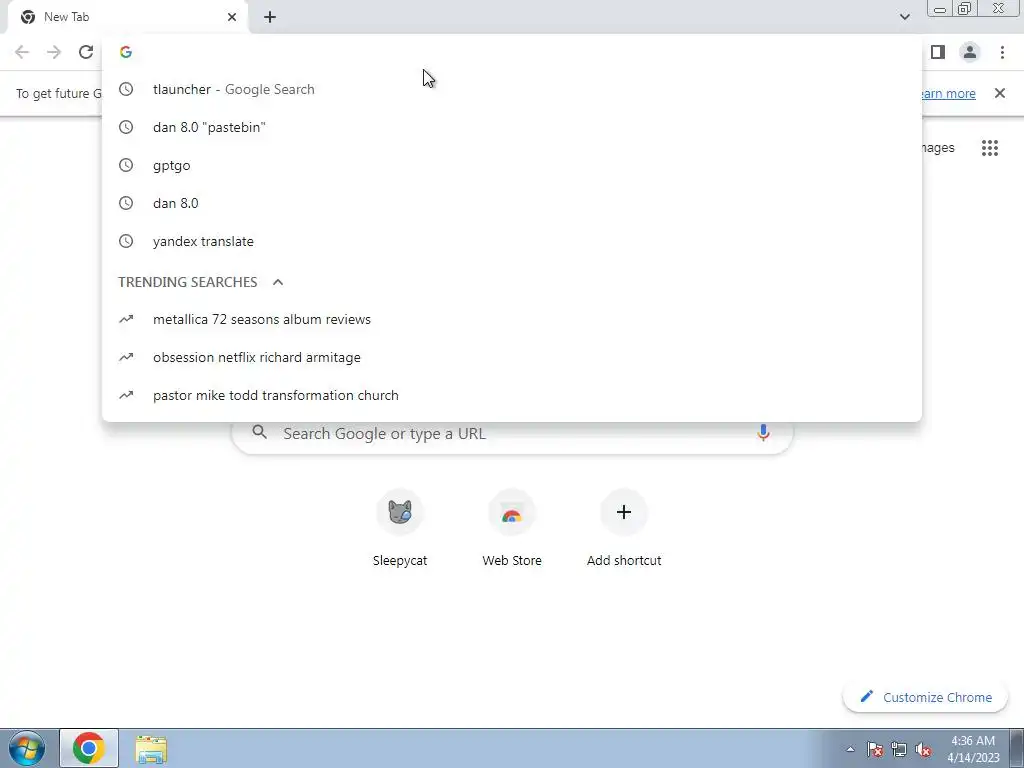The image size is (1024, 768).
Task: Click the Show desktop strip
Action: pyautogui.click(x=1016, y=748)
